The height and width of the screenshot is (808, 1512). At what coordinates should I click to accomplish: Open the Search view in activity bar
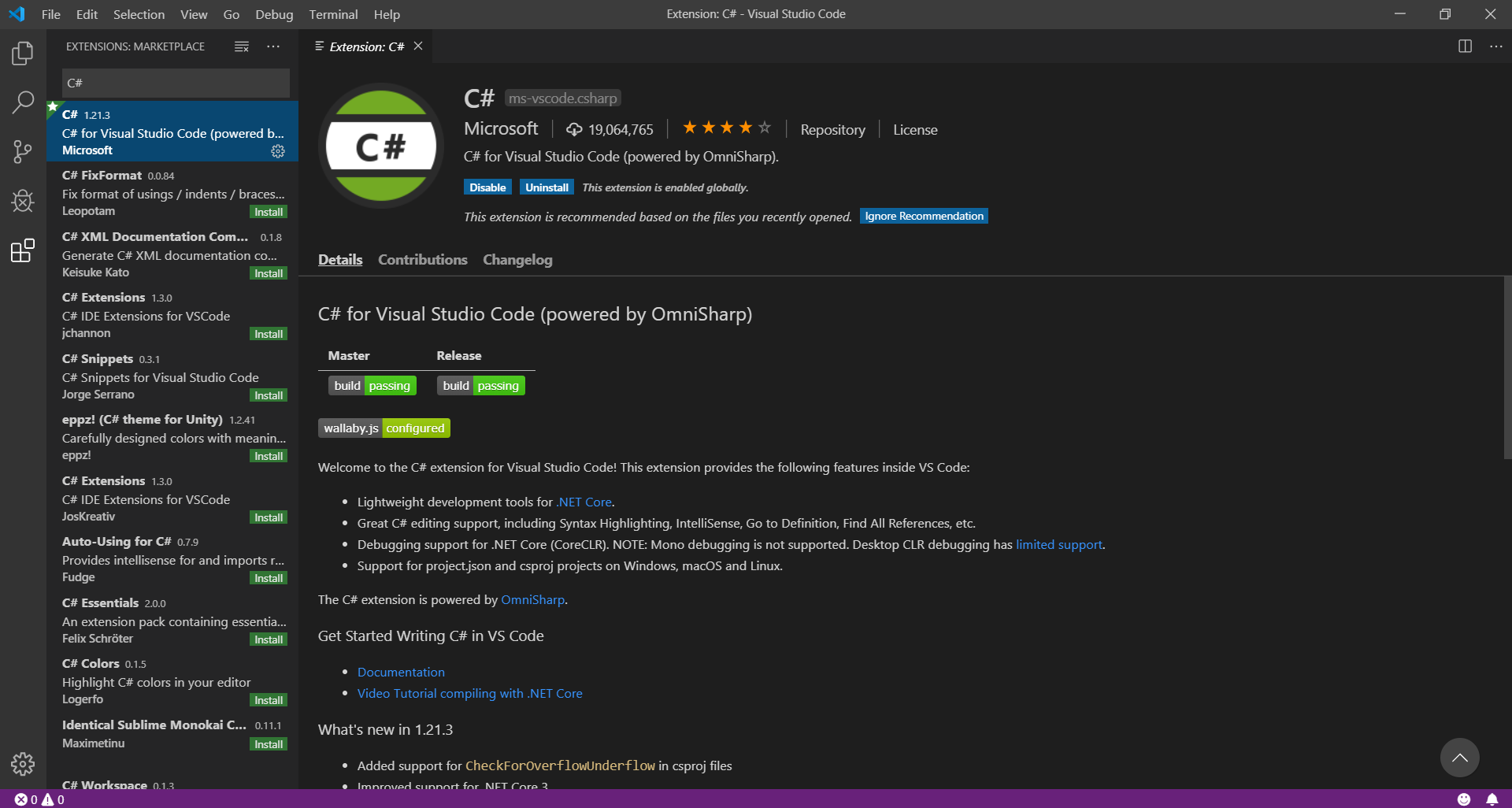pyautogui.click(x=23, y=102)
